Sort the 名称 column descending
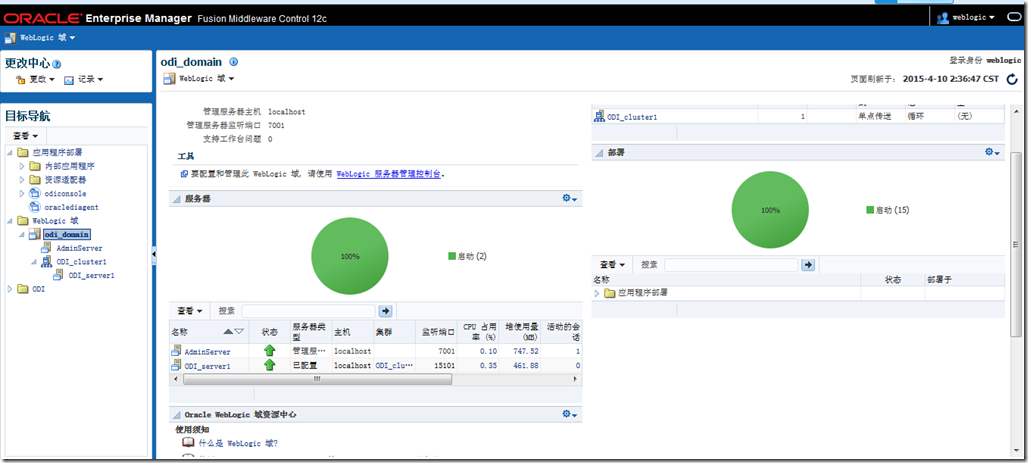This screenshot has height=463, width=1028. (239, 332)
